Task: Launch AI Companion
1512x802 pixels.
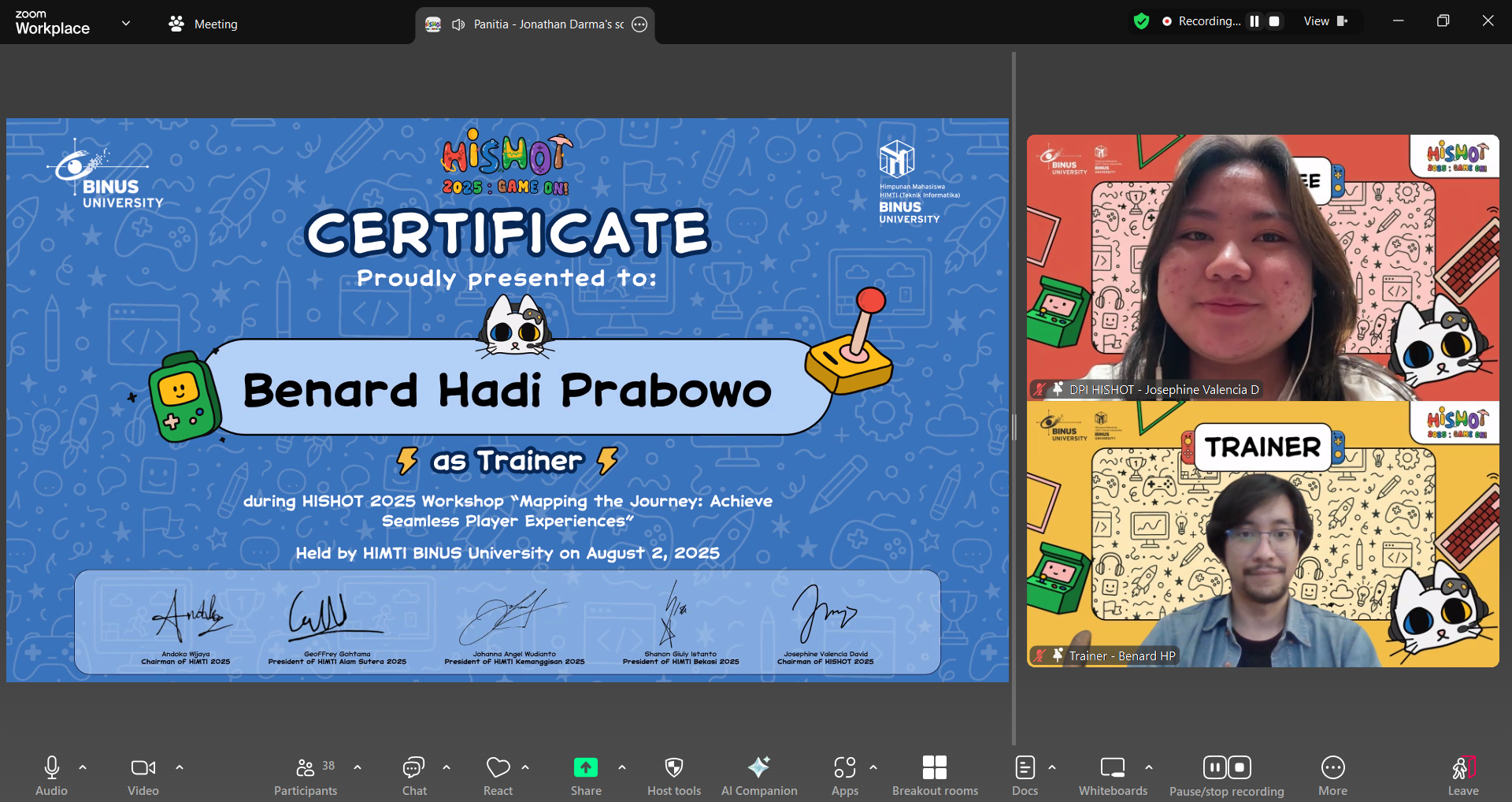Action: (759, 776)
